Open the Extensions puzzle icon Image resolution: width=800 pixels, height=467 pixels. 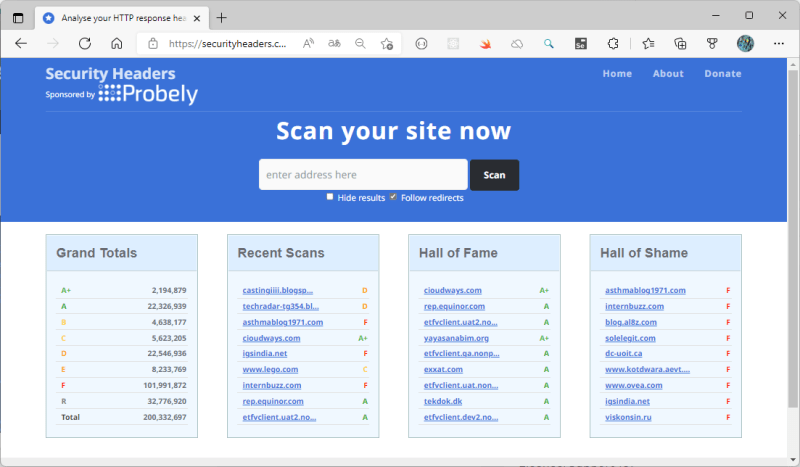click(x=613, y=44)
